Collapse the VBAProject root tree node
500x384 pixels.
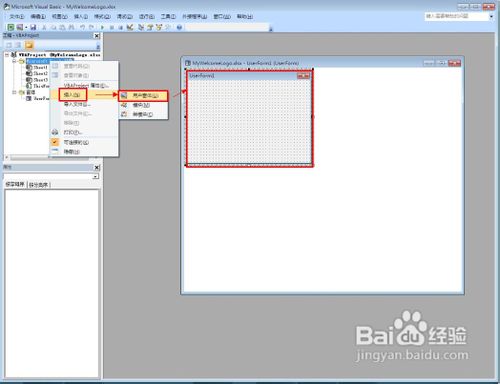pos(7,55)
